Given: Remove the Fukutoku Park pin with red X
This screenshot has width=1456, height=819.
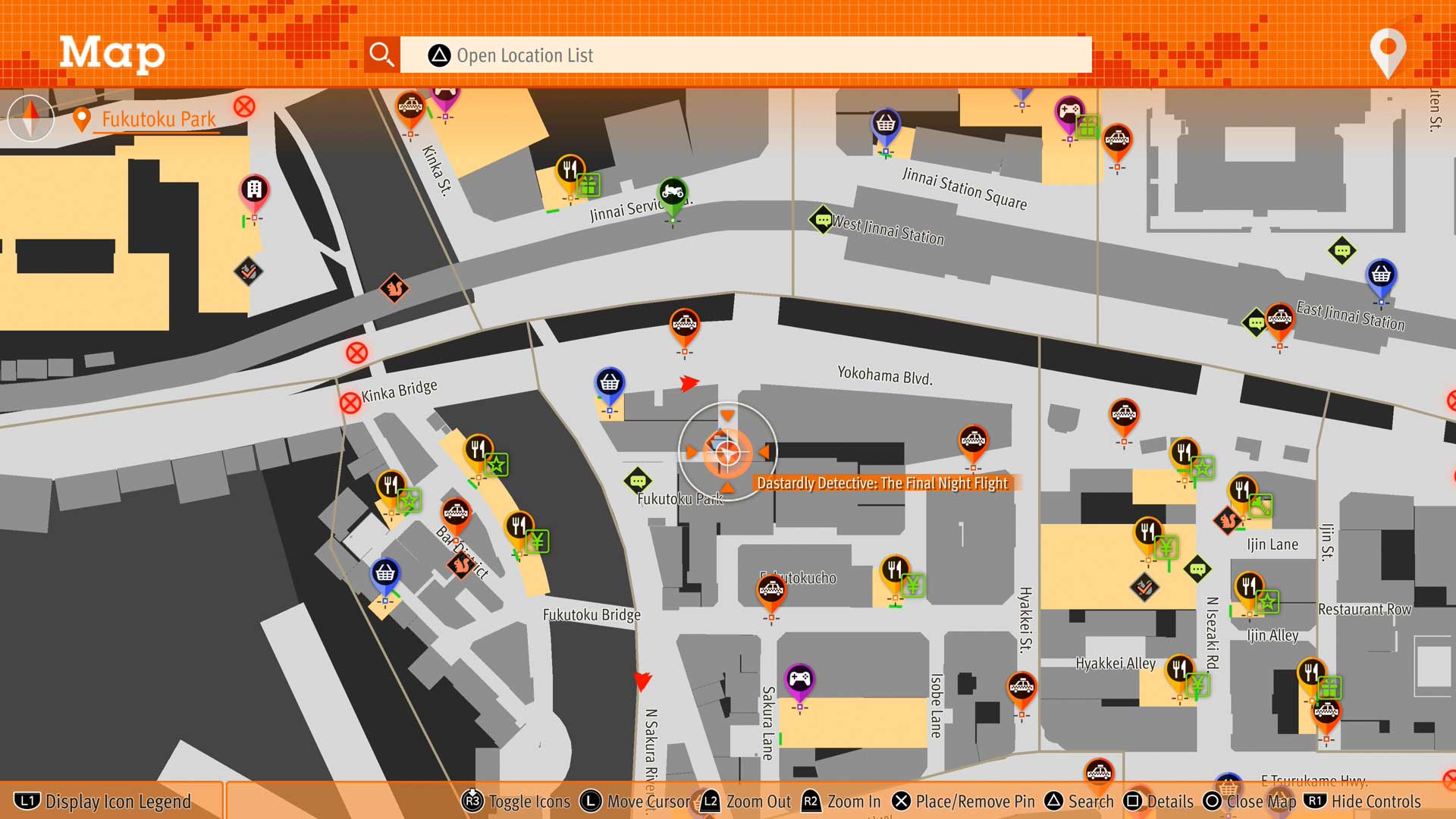Looking at the screenshot, I should click(244, 107).
